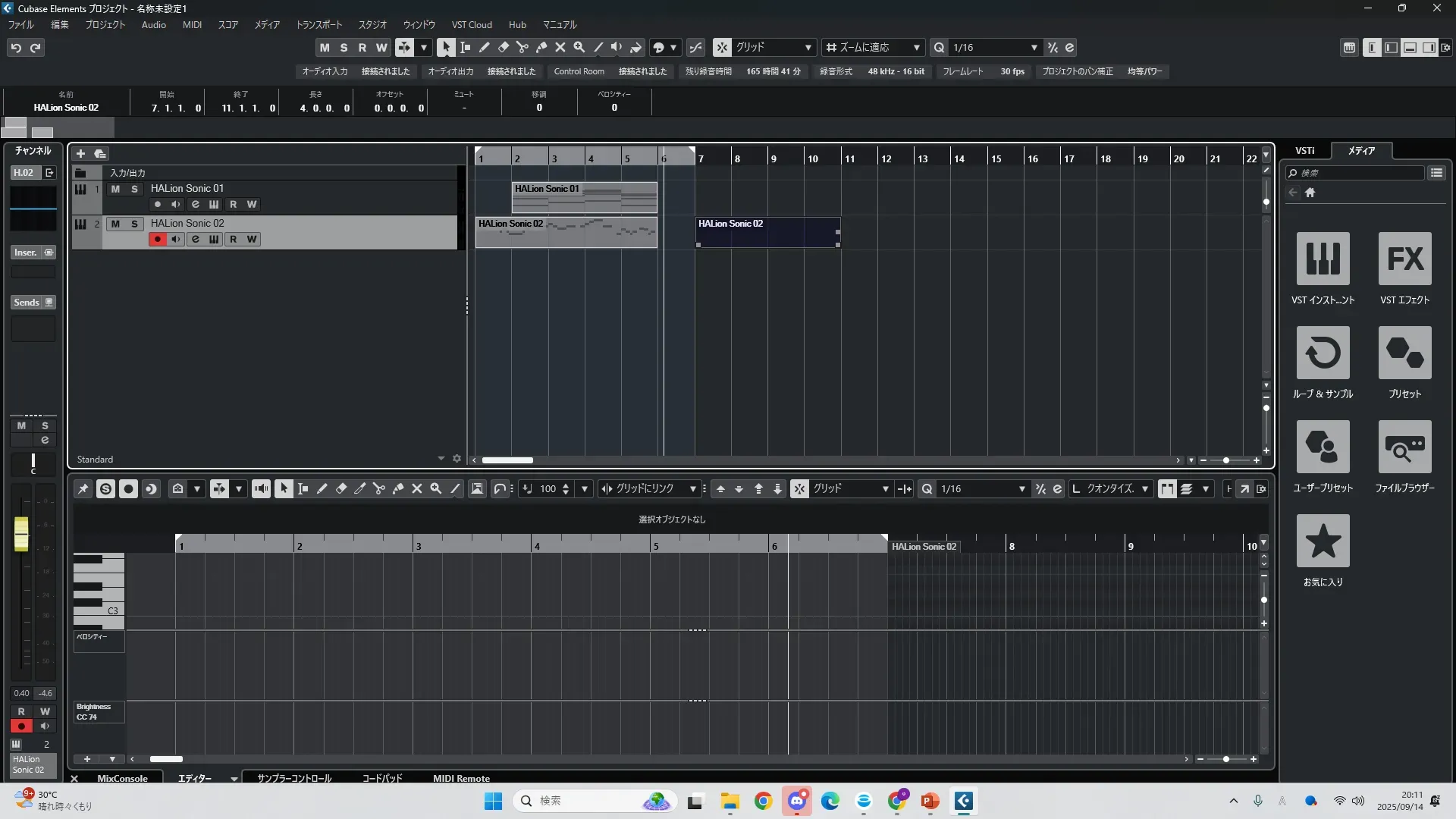Open PowerPoint from the Windows taskbar
The width and height of the screenshot is (1456, 819).
click(x=930, y=801)
